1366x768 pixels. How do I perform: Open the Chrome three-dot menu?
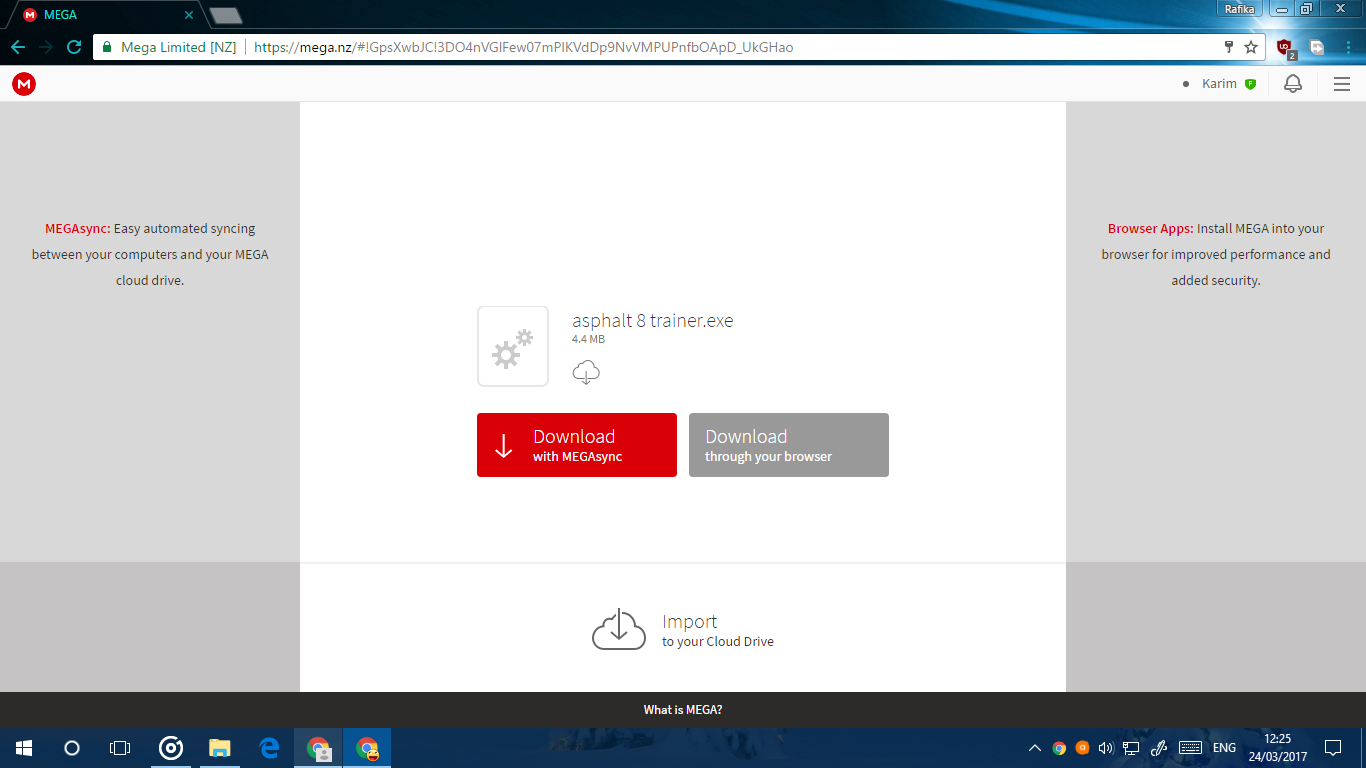tap(1347, 47)
